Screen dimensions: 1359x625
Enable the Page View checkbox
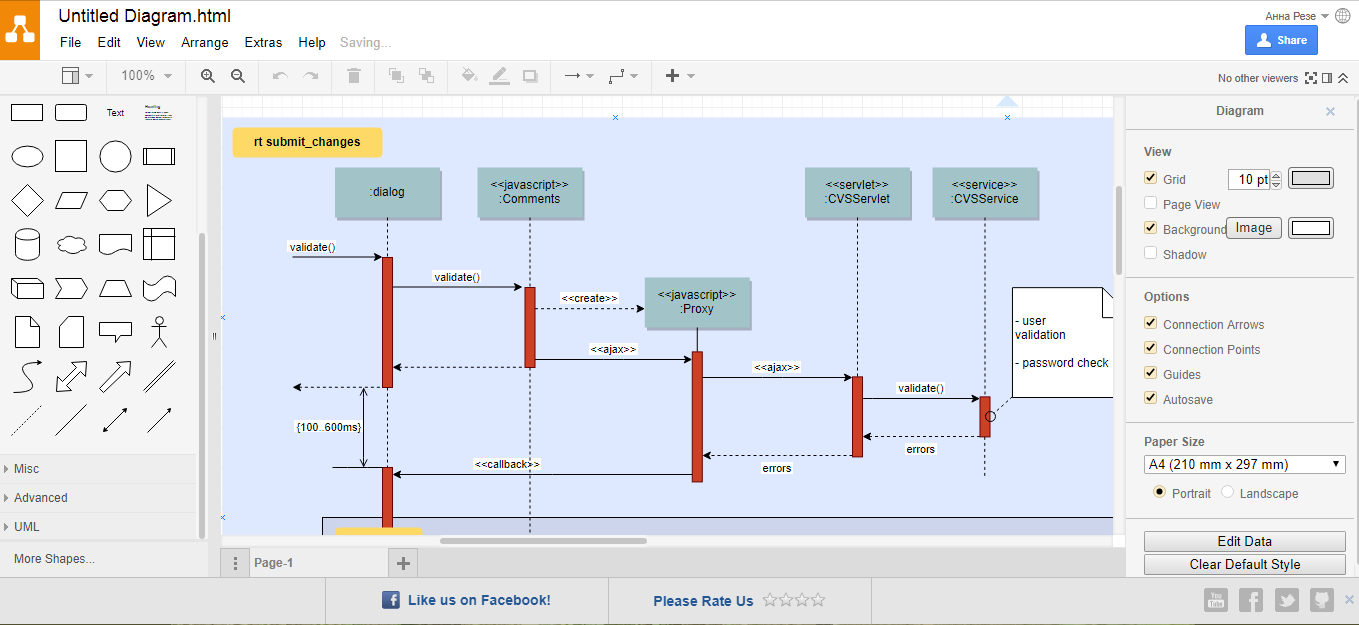click(x=1151, y=204)
